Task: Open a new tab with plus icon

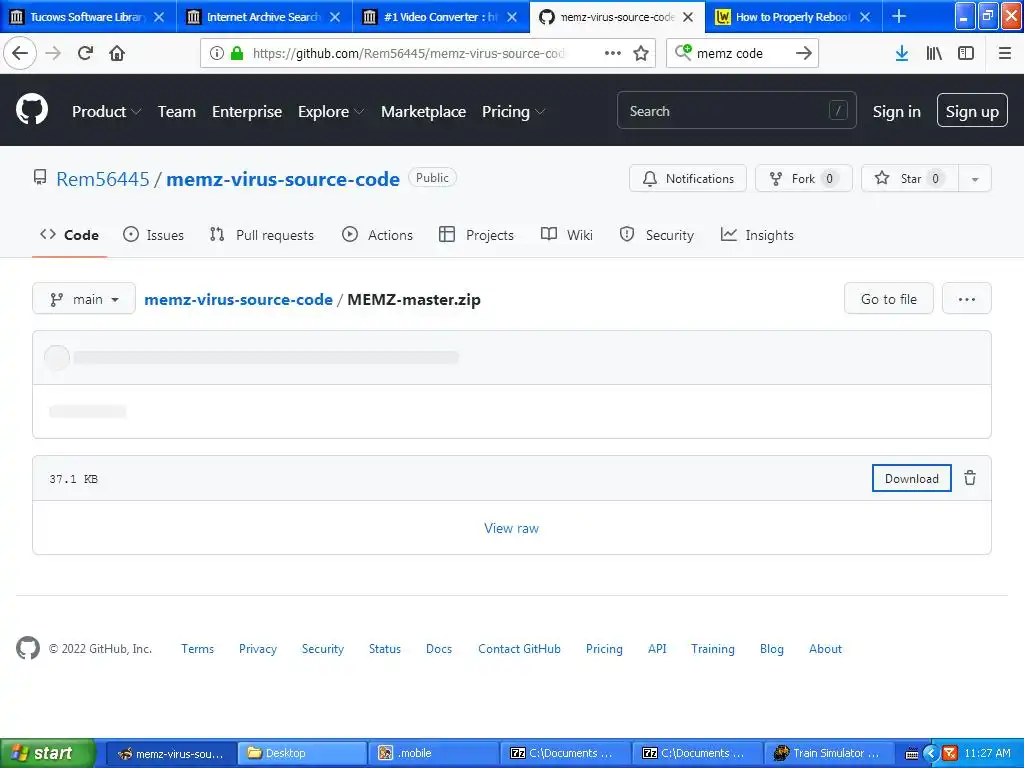Action: pyautogui.click(x=899, y=16)
